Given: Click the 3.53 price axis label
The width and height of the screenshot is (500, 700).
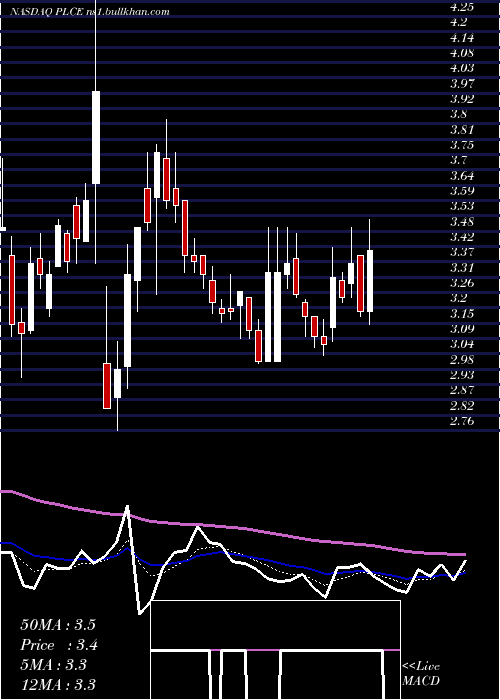Looking at the screenshot, I should click(x=462, y=206).
